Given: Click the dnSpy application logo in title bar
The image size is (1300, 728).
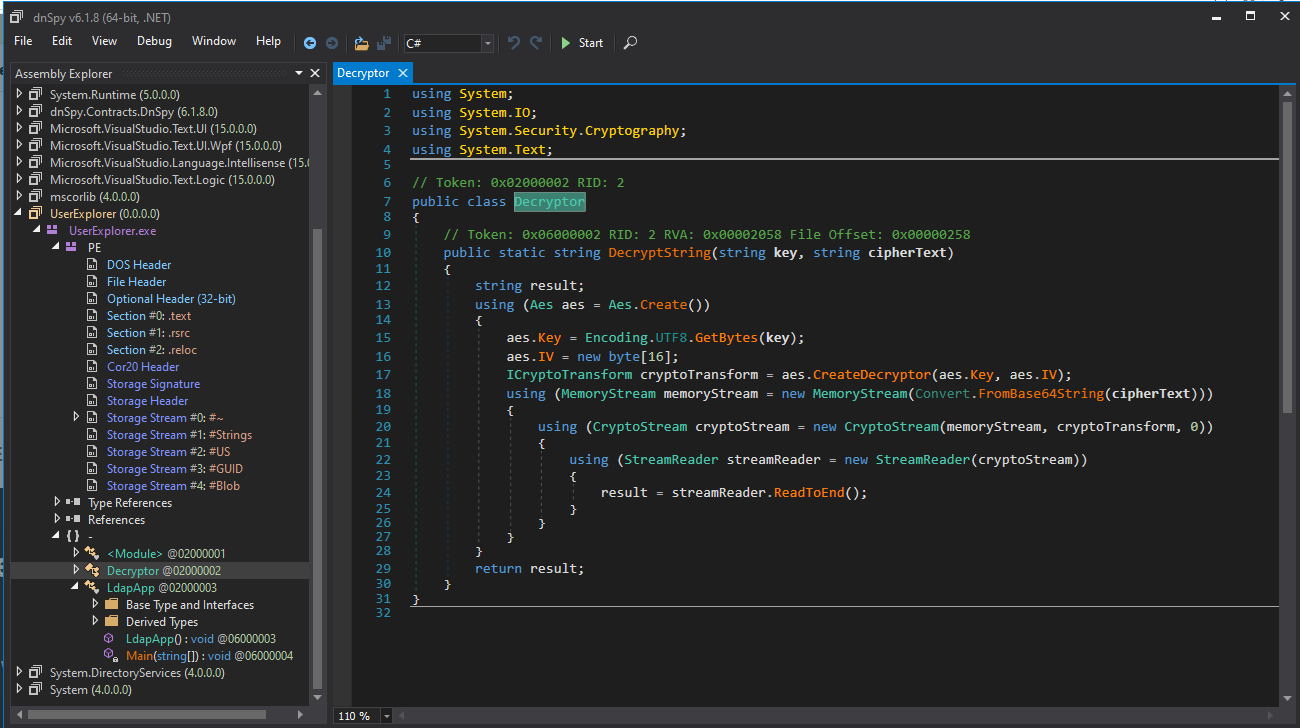Looking at the screenshot, I should coord(17,16).
